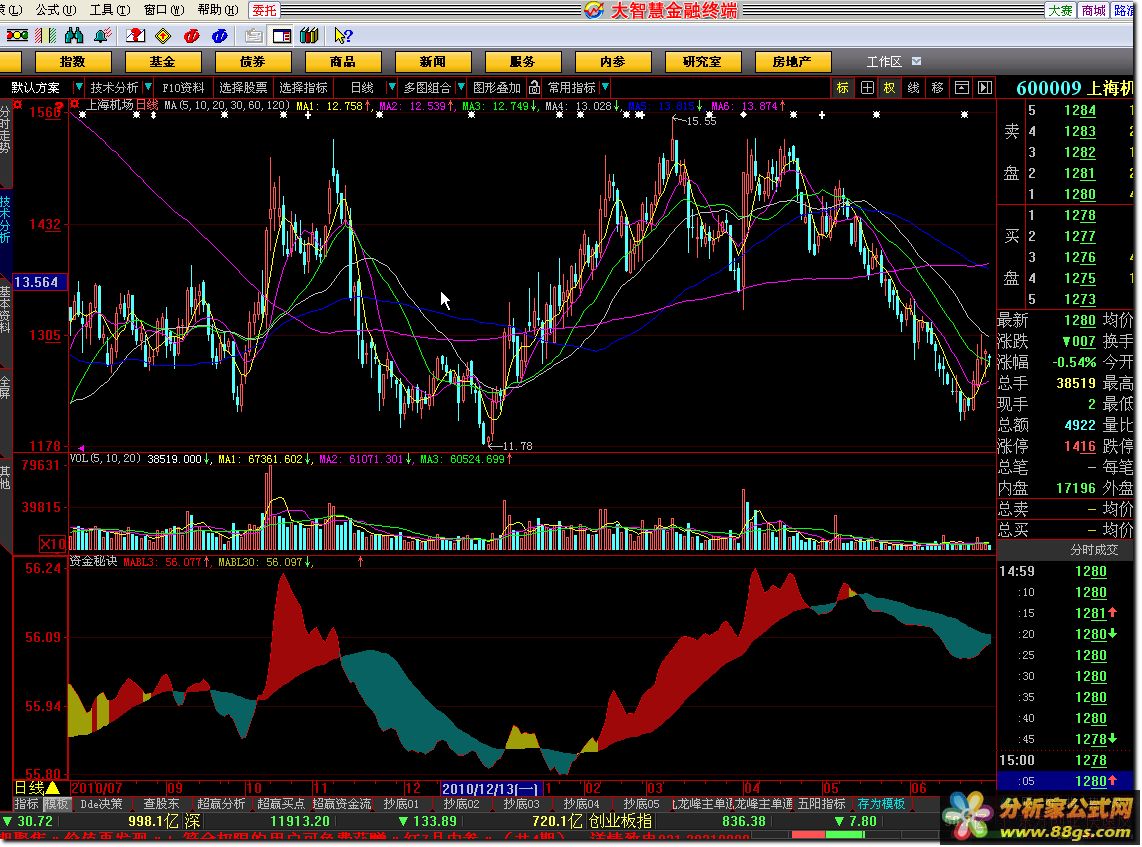Click the 大赛 link at top right
1142x847 pixels.
click(x=1060, y=10)
